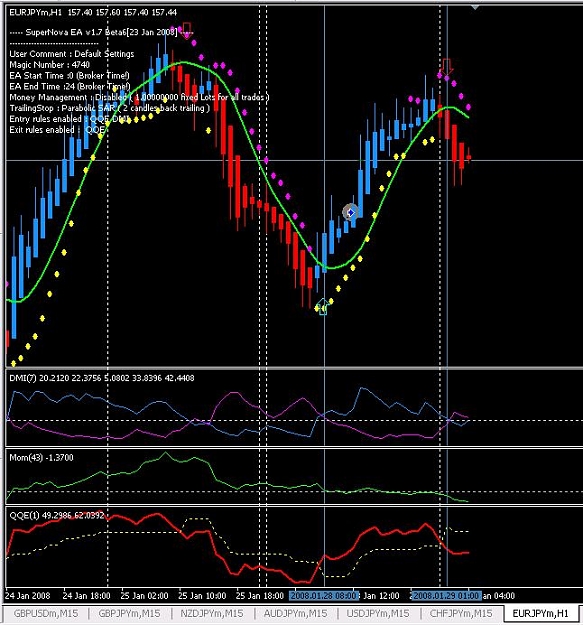
Task: Select the USDJPYm,M15 chart tab
Action: (378, 613)
